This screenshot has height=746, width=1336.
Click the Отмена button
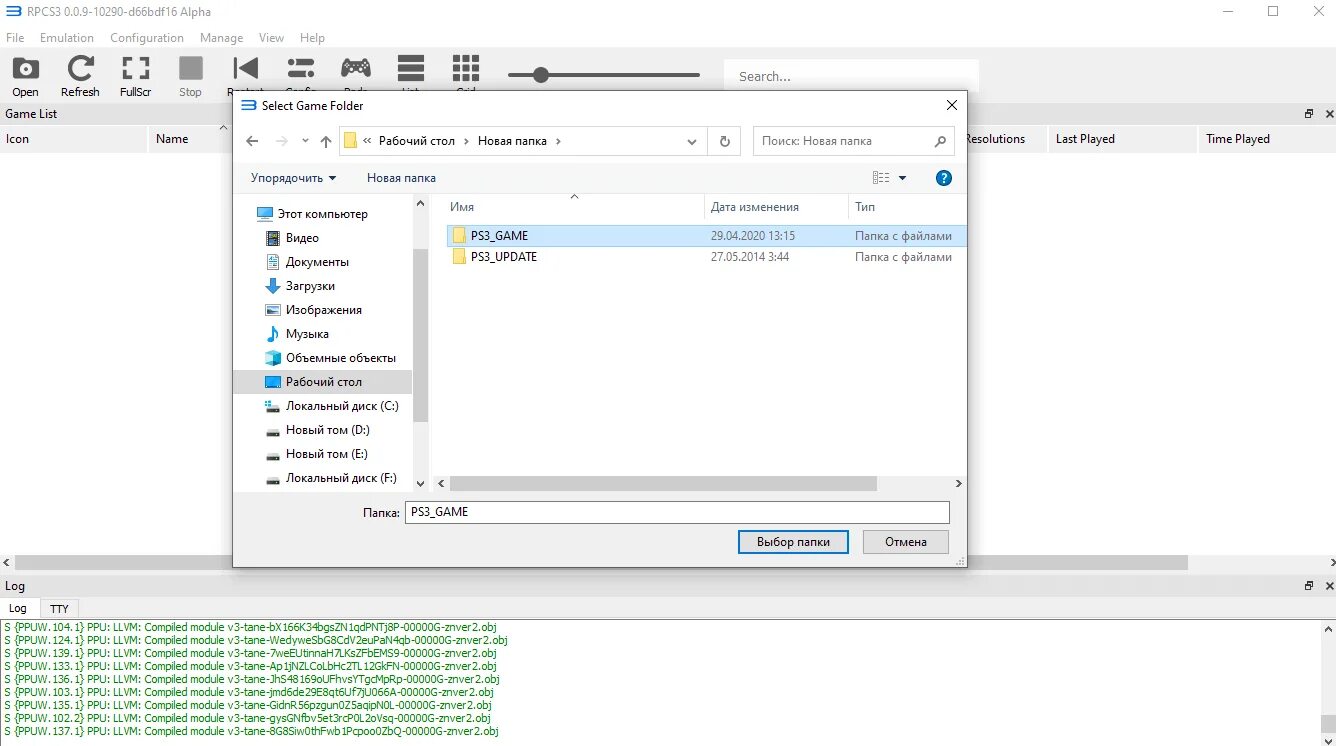906,542
